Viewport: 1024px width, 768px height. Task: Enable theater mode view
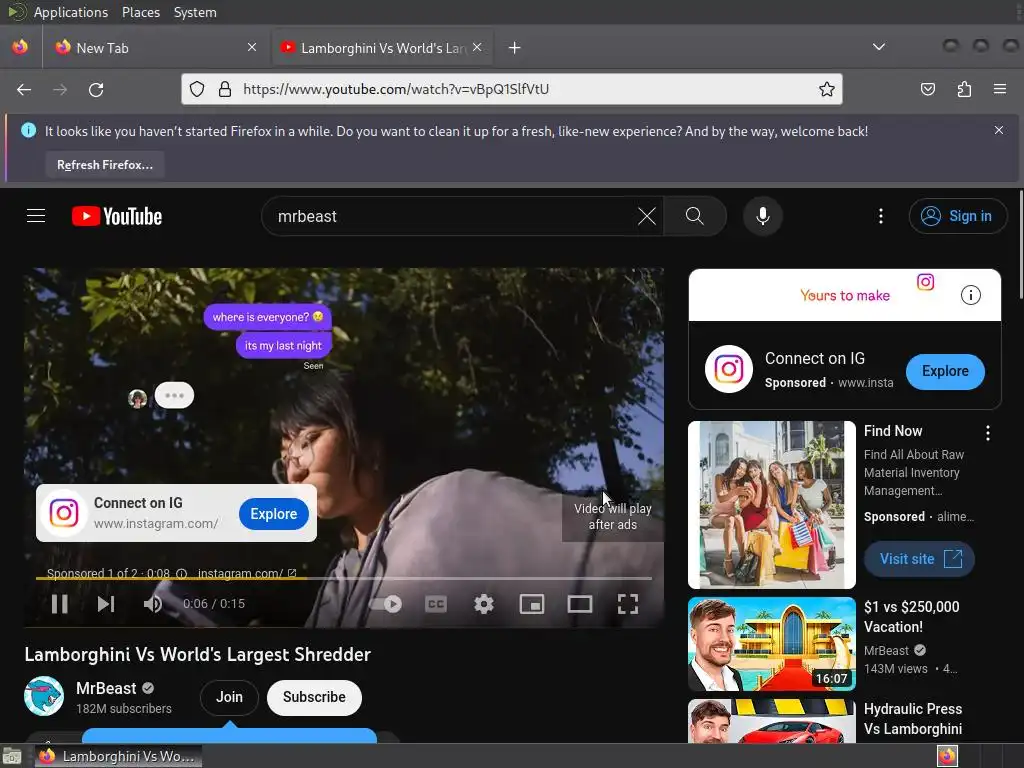[579, 604]
